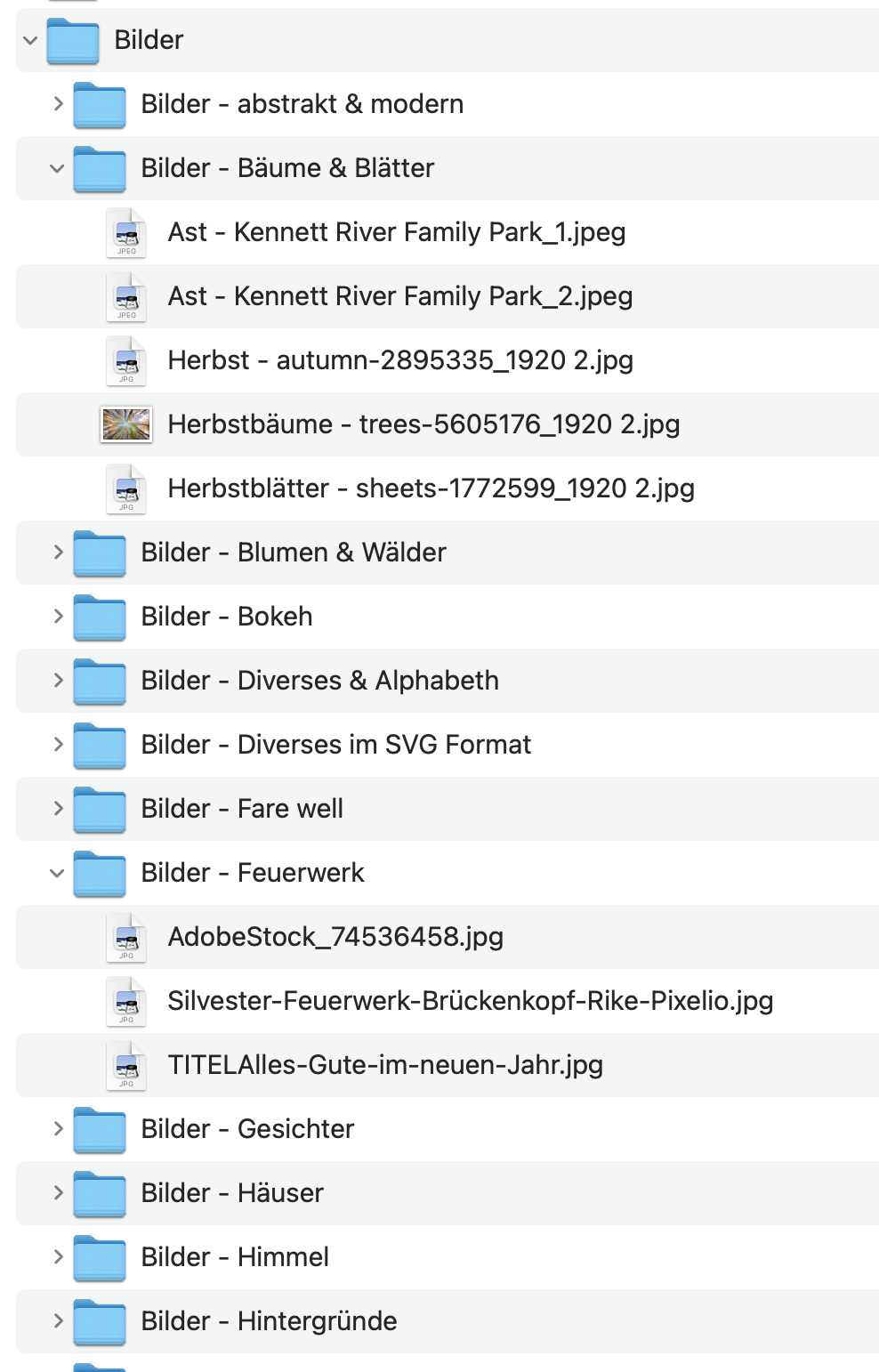Screen dimensions: 879x1372
Task: Click the JPEG icon of Ast Kennett River Family Park_1.jpeg
Action: click(126, 232)
